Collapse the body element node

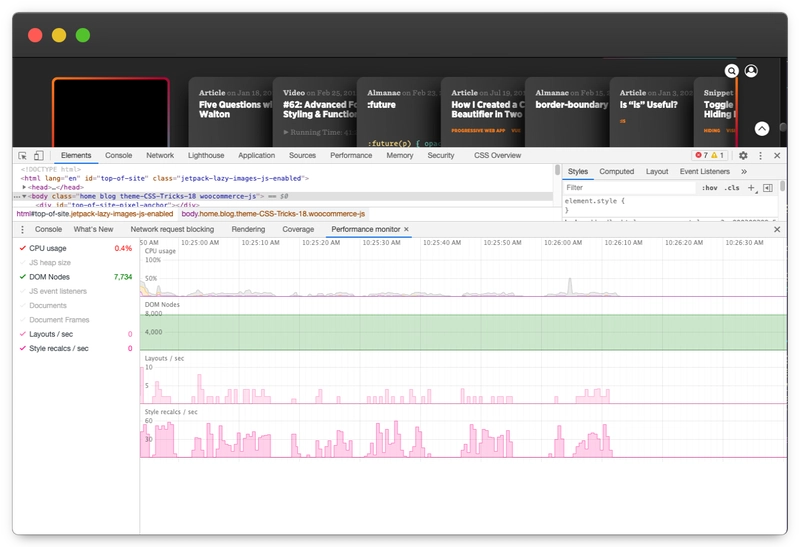coord(24,196)
